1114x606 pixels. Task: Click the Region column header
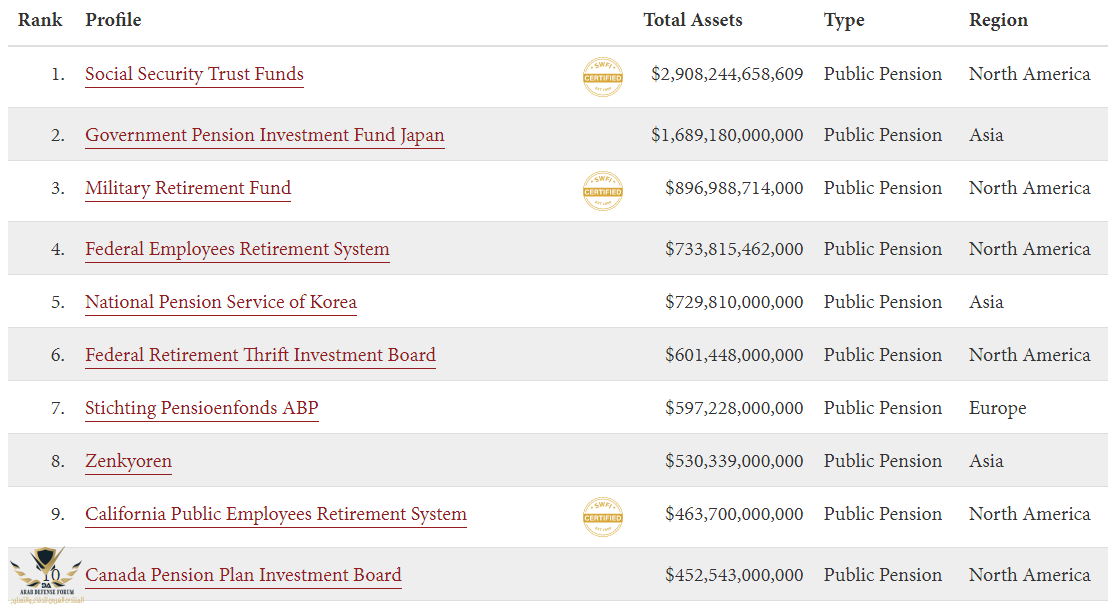tap(998, 20)
